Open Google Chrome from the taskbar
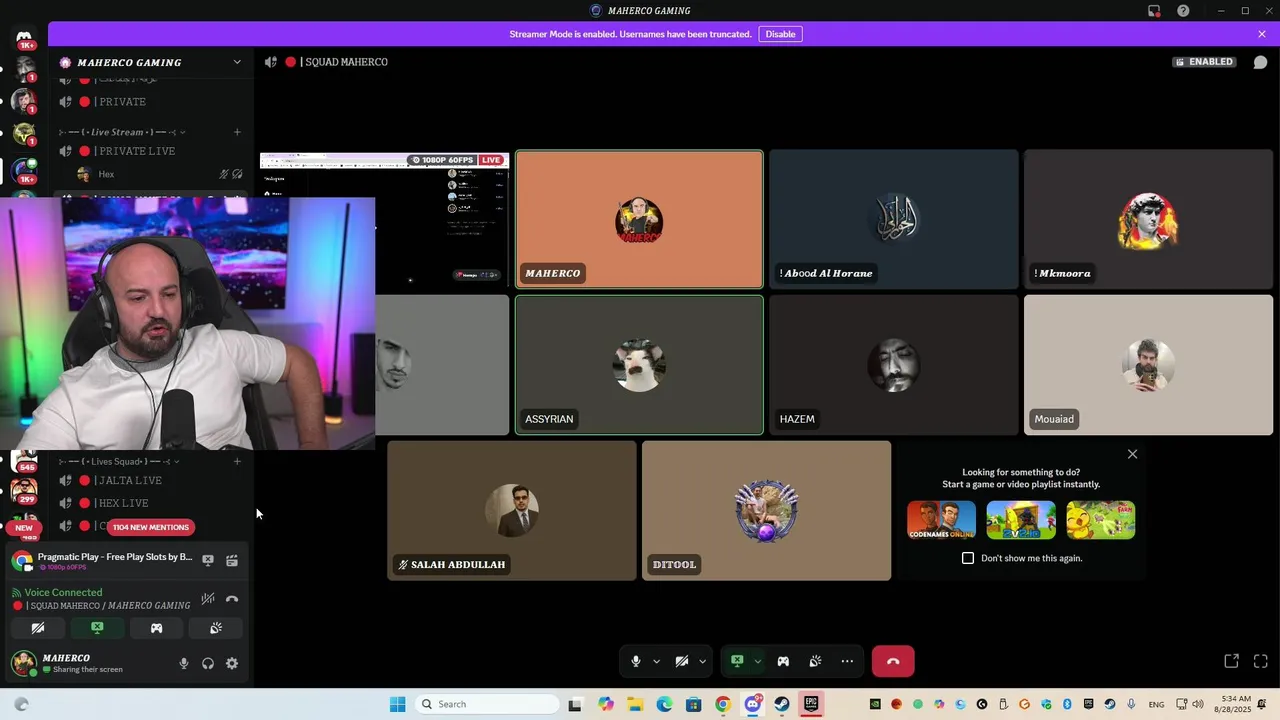 723,704
